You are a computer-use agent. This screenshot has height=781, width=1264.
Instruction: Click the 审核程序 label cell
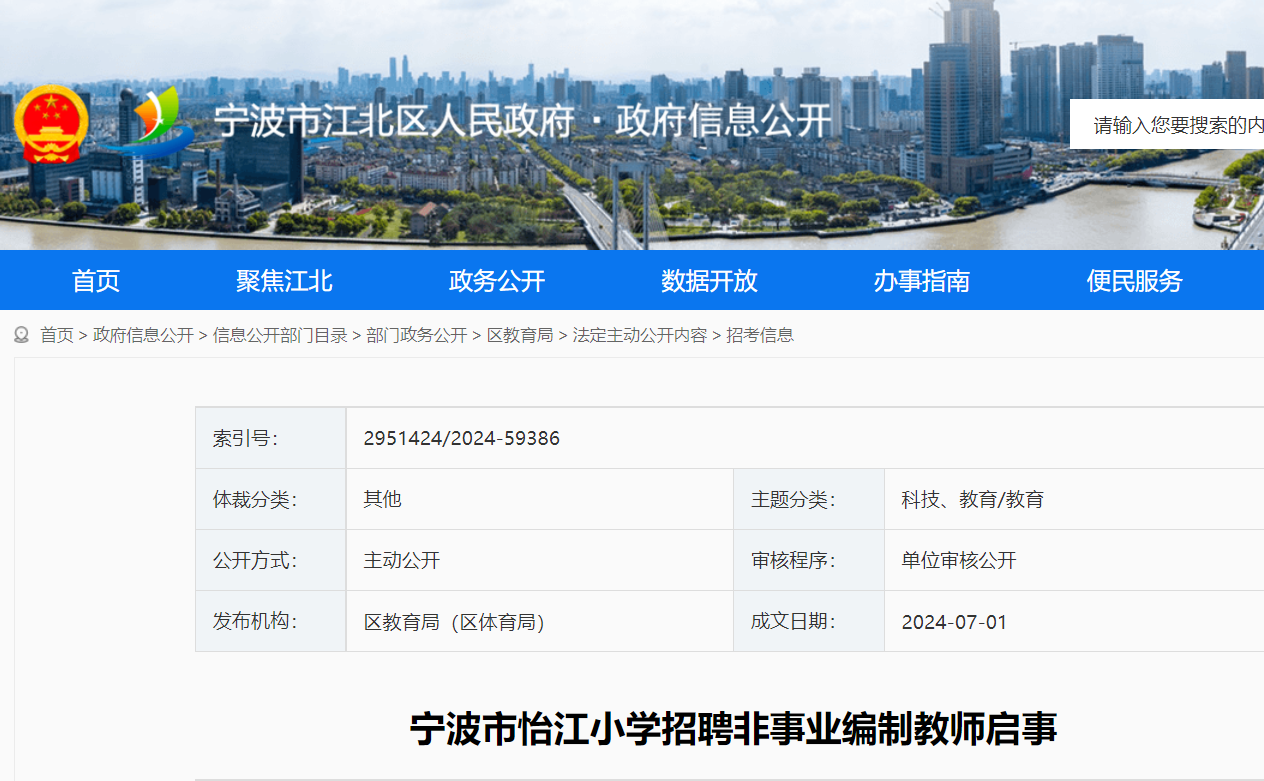[809, 560]
